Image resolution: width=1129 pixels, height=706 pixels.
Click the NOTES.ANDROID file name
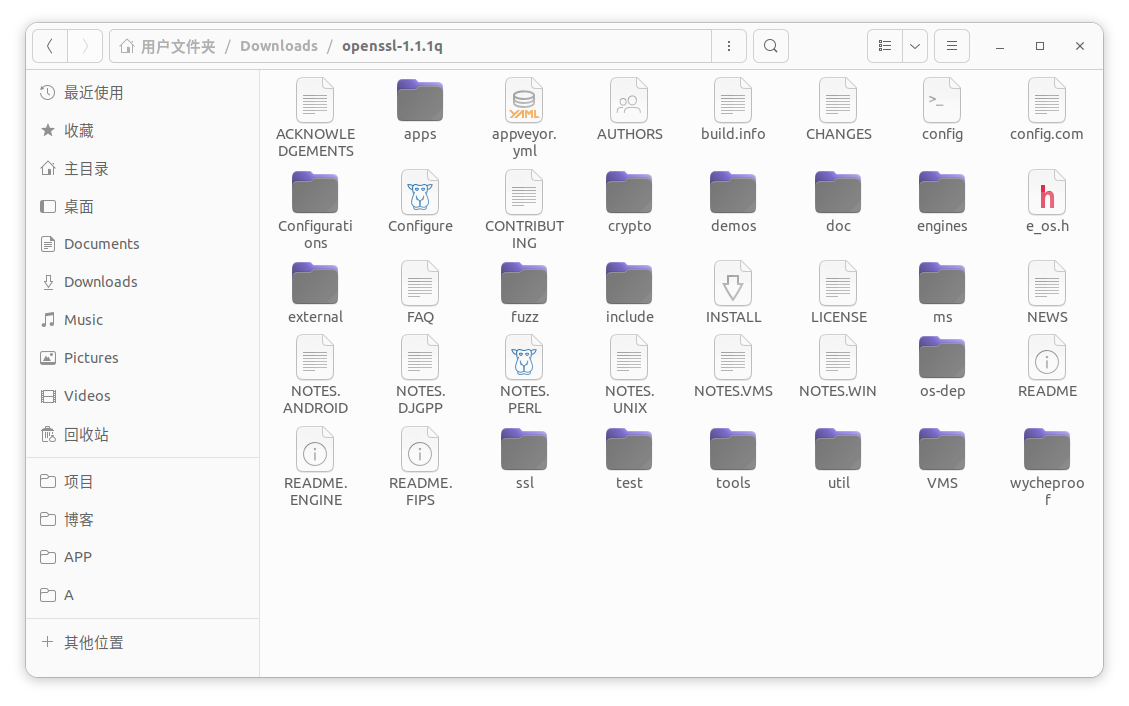click(x=315, y=399)
